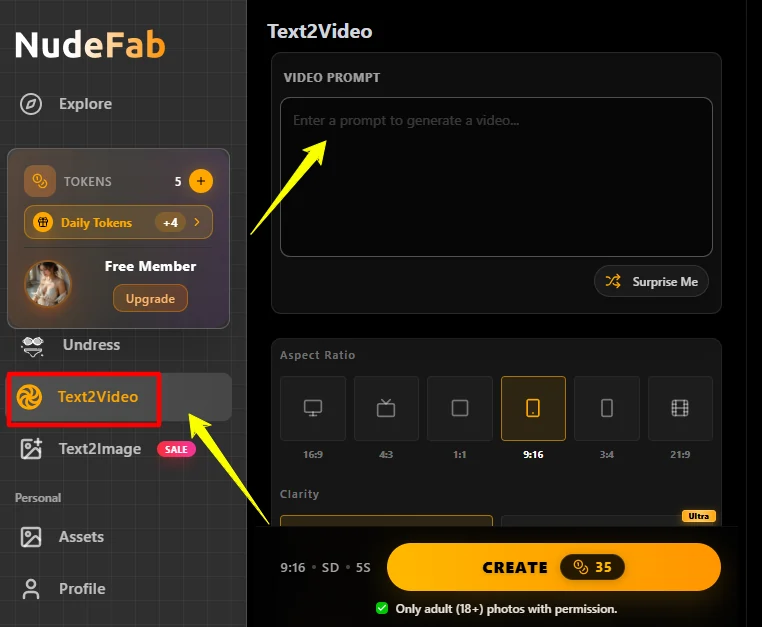
Task: Click the coins icon beside TOKENS
Action: (x=40, y=181)
